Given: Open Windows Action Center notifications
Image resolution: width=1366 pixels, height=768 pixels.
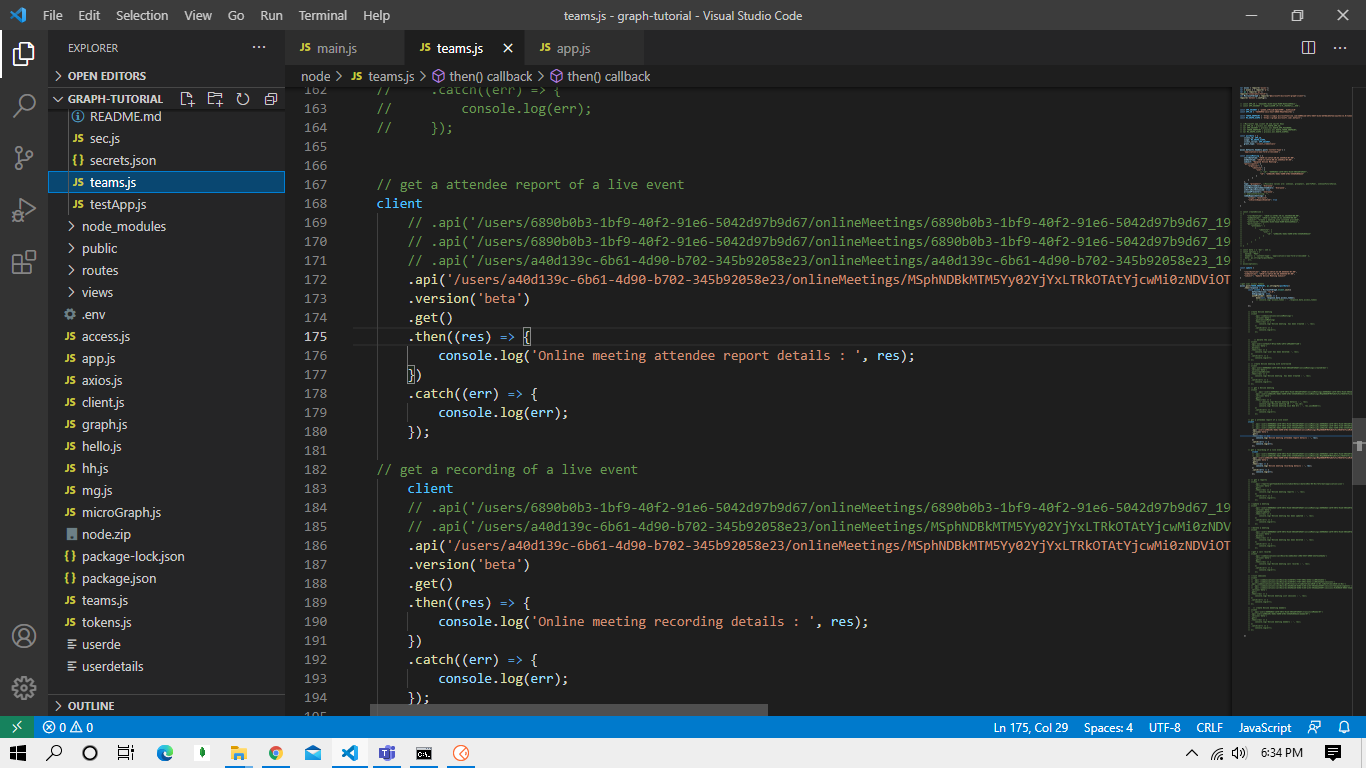Looking at the screenshot, I should [x=1333, y=753].
